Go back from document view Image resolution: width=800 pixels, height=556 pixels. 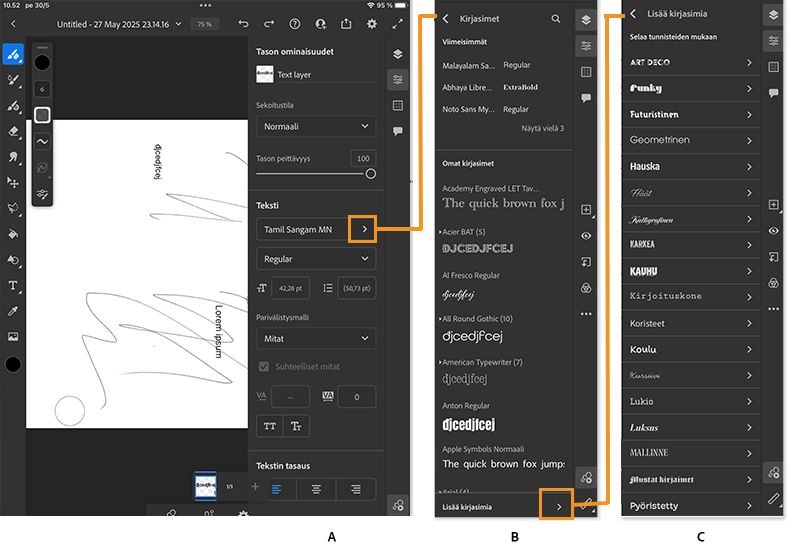(13, 24)
